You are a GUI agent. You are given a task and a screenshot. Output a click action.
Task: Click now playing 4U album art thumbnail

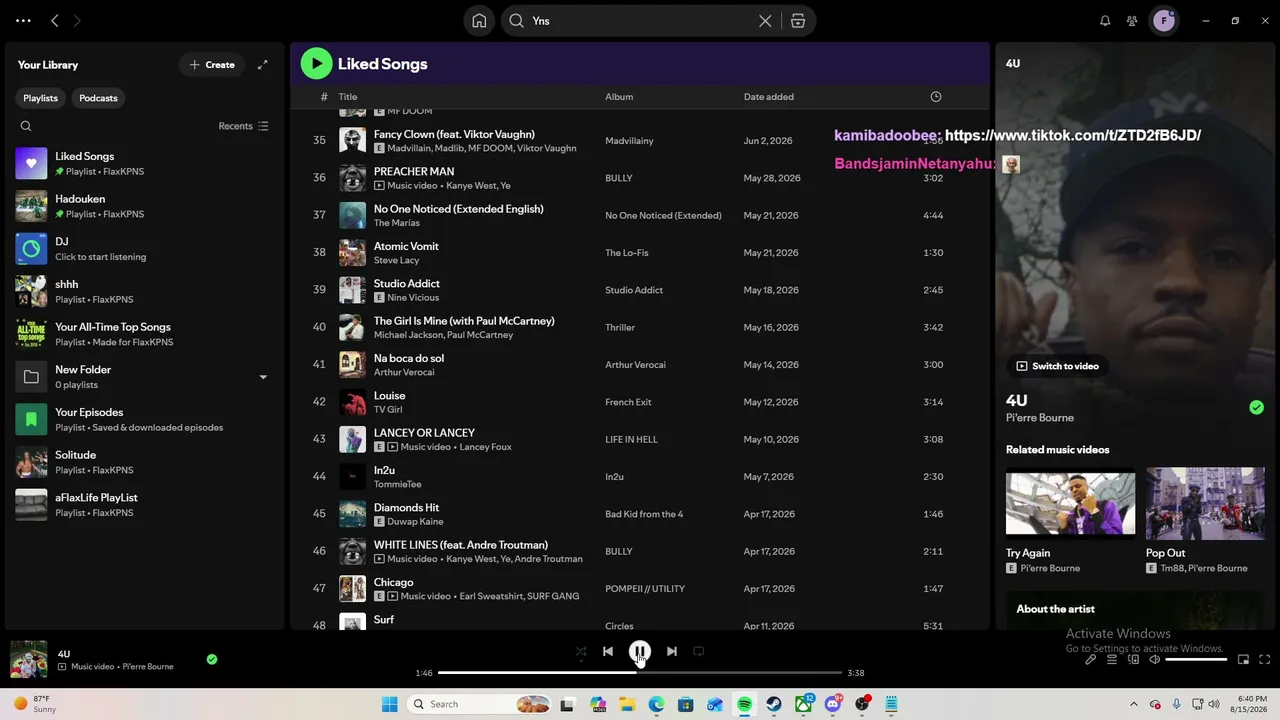coord(29,660)
